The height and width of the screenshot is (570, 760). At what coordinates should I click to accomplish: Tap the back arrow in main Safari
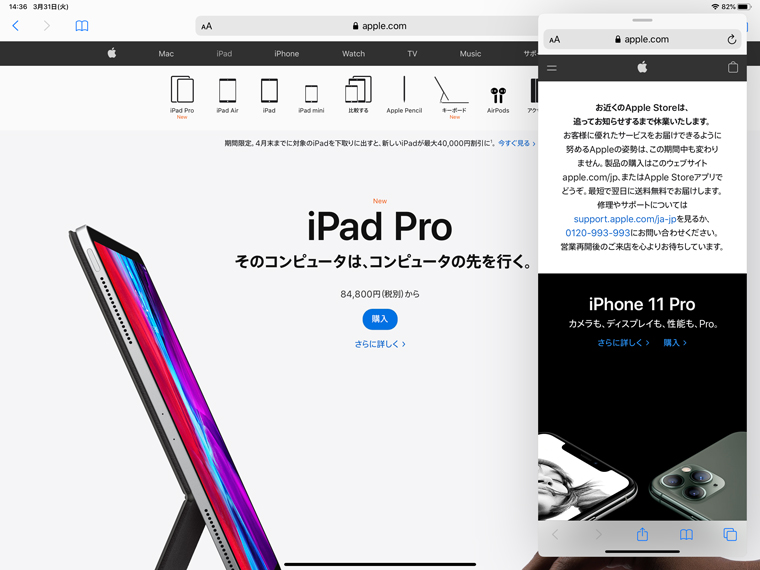click(x=16, y=26)
